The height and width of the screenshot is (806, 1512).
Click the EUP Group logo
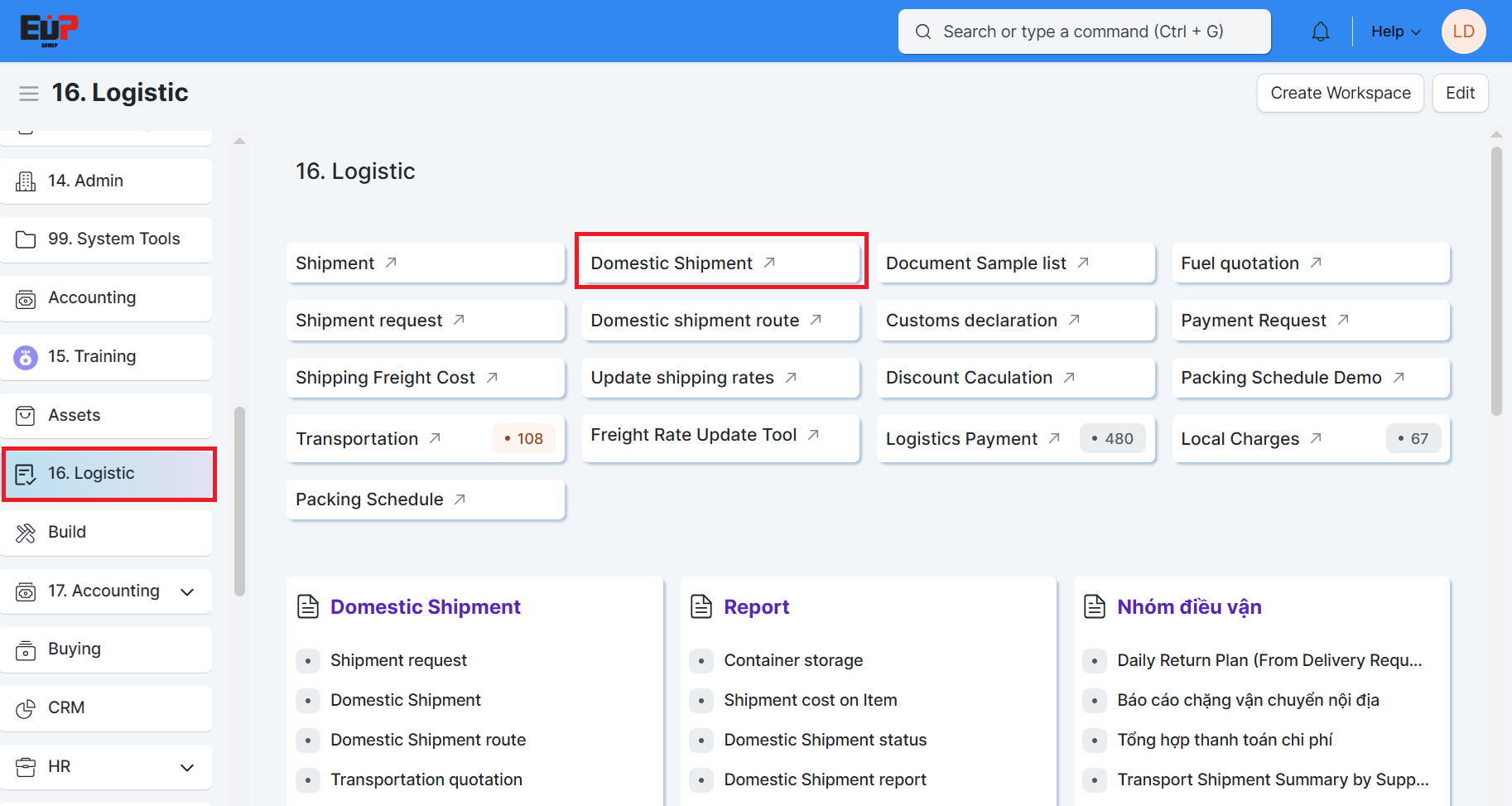click(49, 31)
